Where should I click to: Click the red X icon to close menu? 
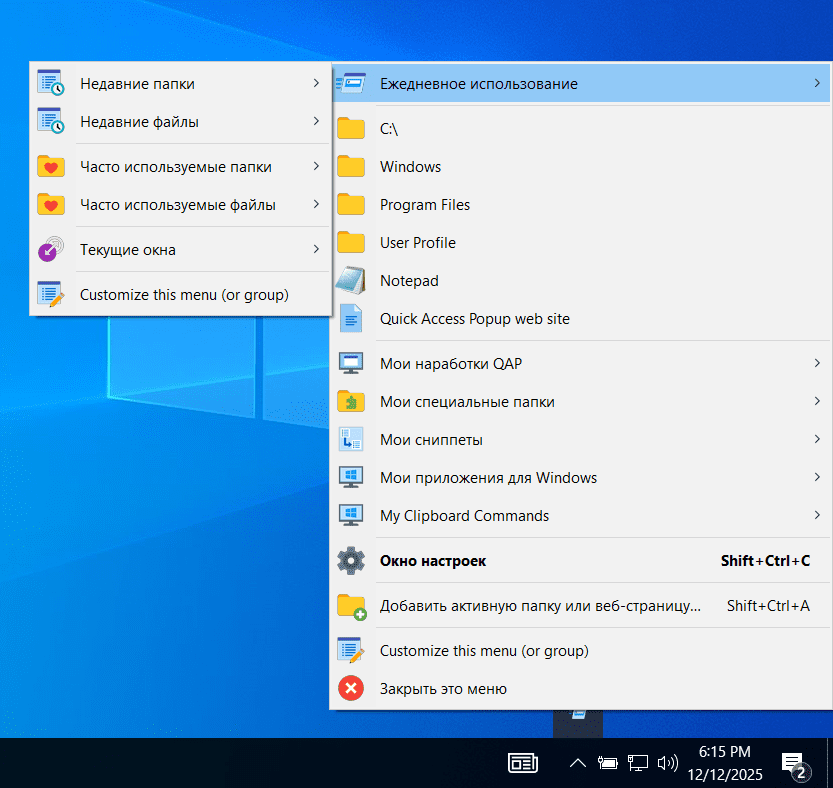point(351,689)
